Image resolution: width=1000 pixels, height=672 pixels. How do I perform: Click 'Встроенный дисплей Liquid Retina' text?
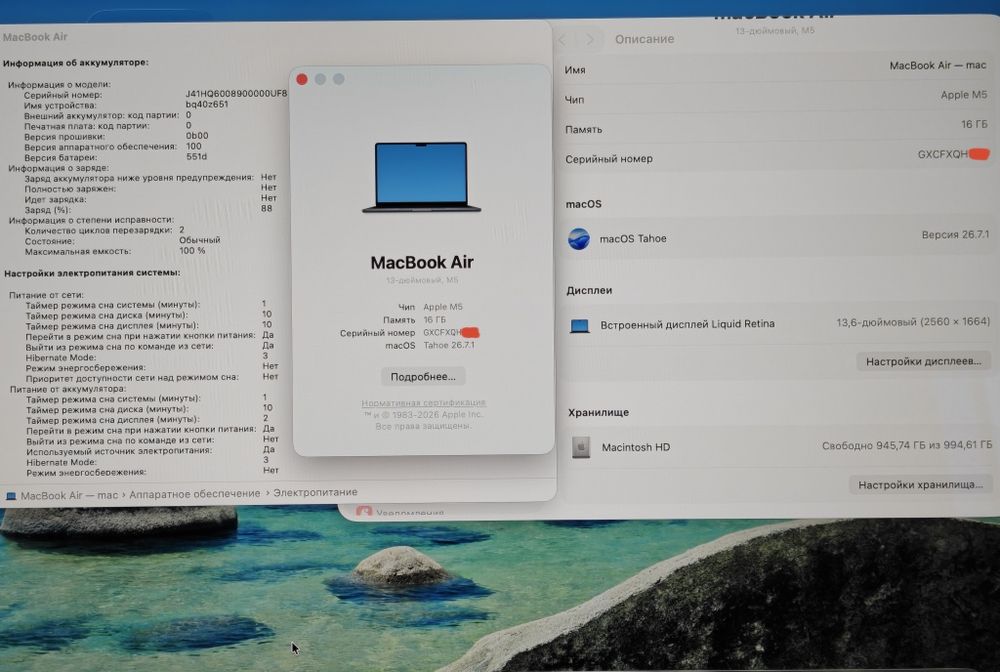[x=688, y=324]
